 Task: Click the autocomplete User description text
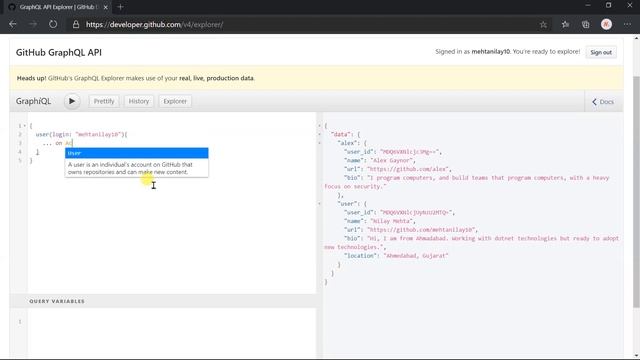pos(130,168)
